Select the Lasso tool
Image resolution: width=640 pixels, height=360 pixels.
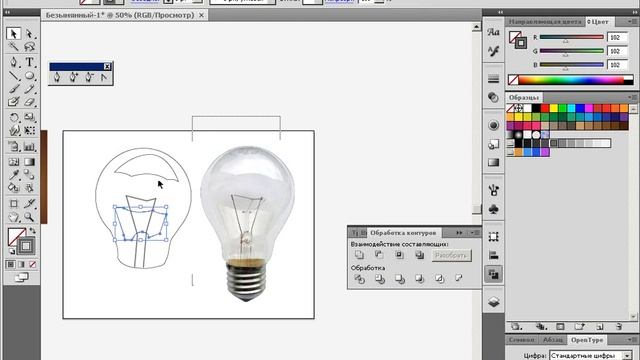[29, 47]
